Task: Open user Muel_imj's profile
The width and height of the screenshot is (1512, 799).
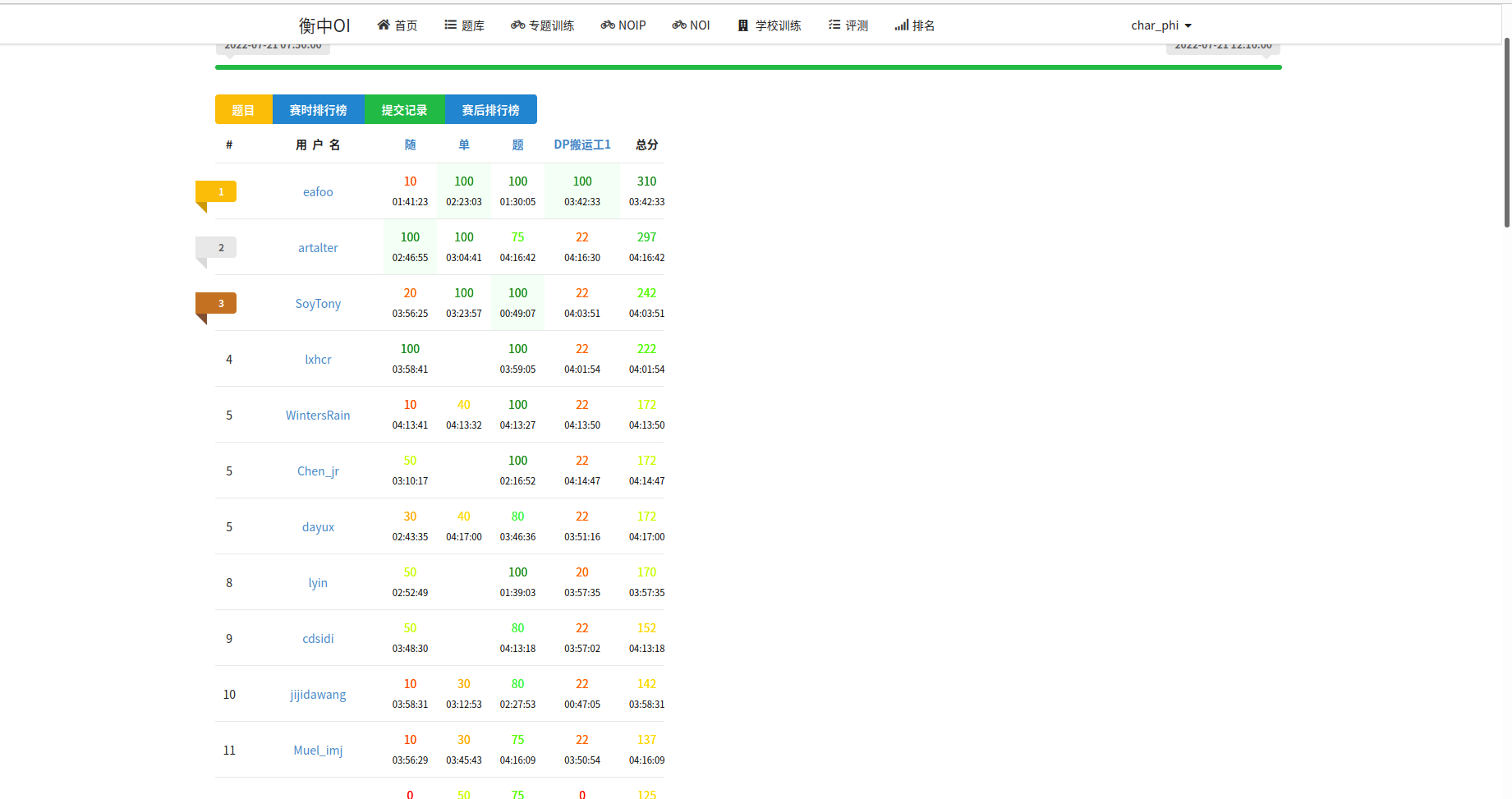Action: tap(318, 750)
